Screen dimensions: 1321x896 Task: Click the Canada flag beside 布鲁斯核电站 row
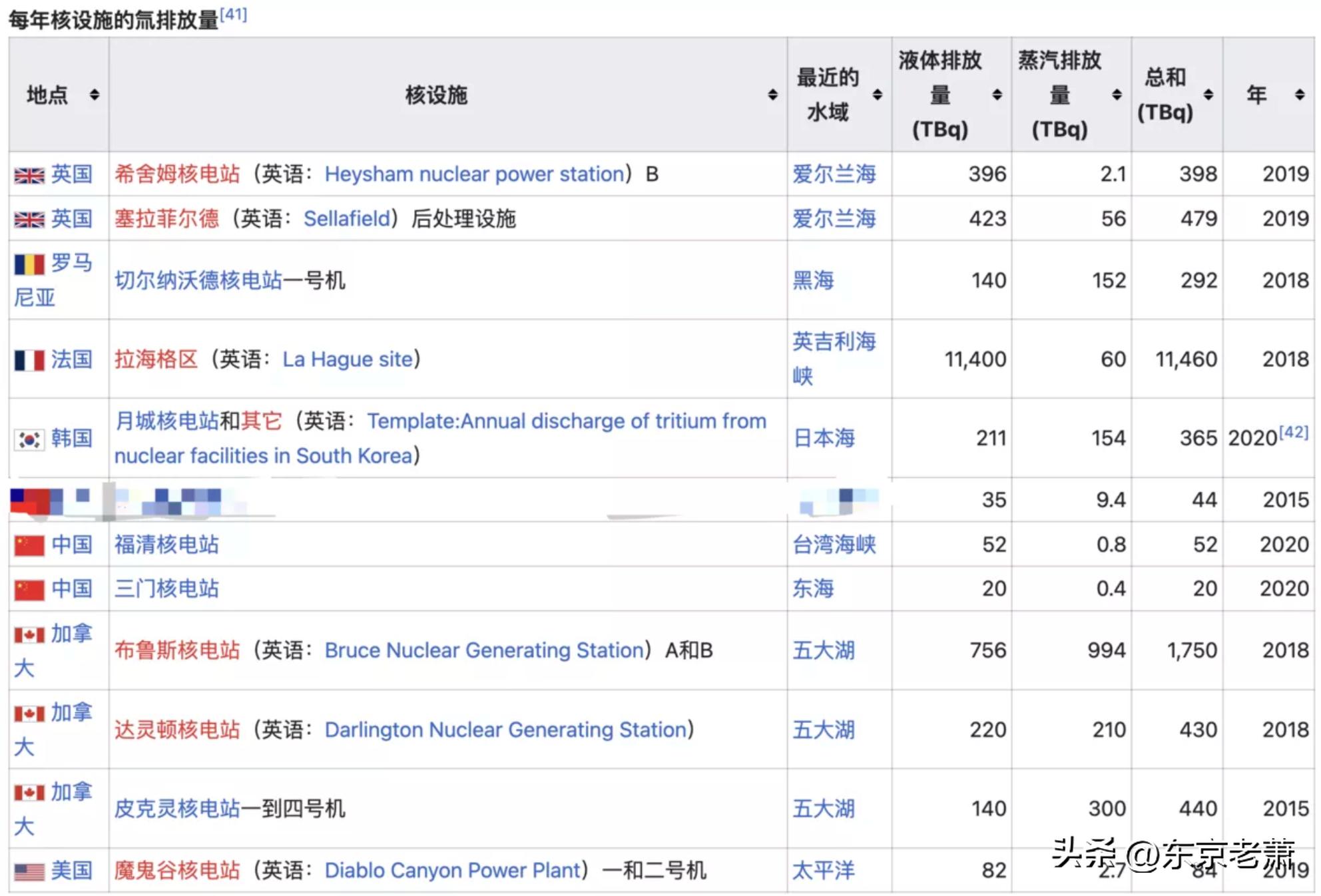click(x=28, y=633)
